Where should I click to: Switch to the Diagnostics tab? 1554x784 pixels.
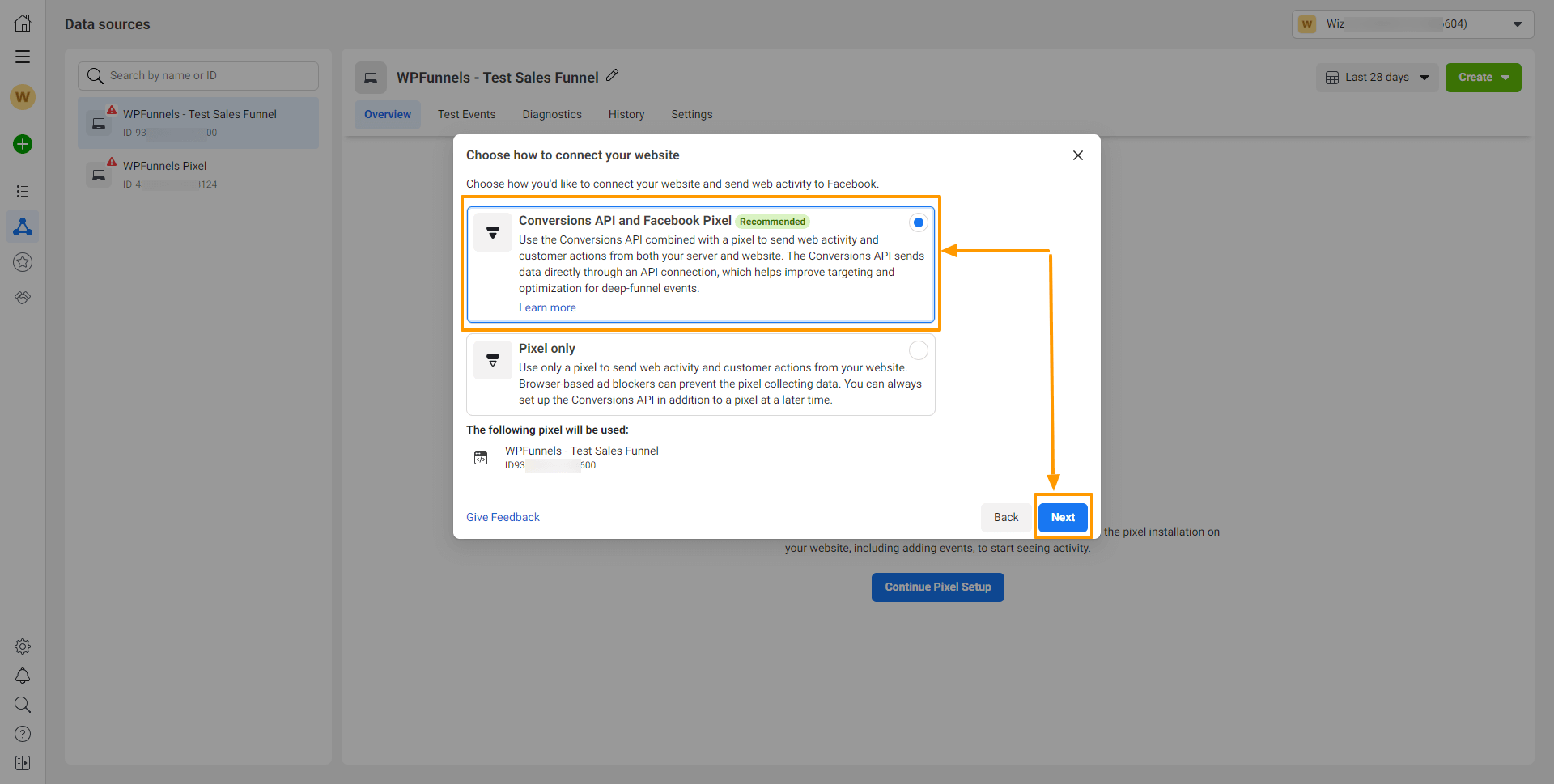tap(552, 114)
